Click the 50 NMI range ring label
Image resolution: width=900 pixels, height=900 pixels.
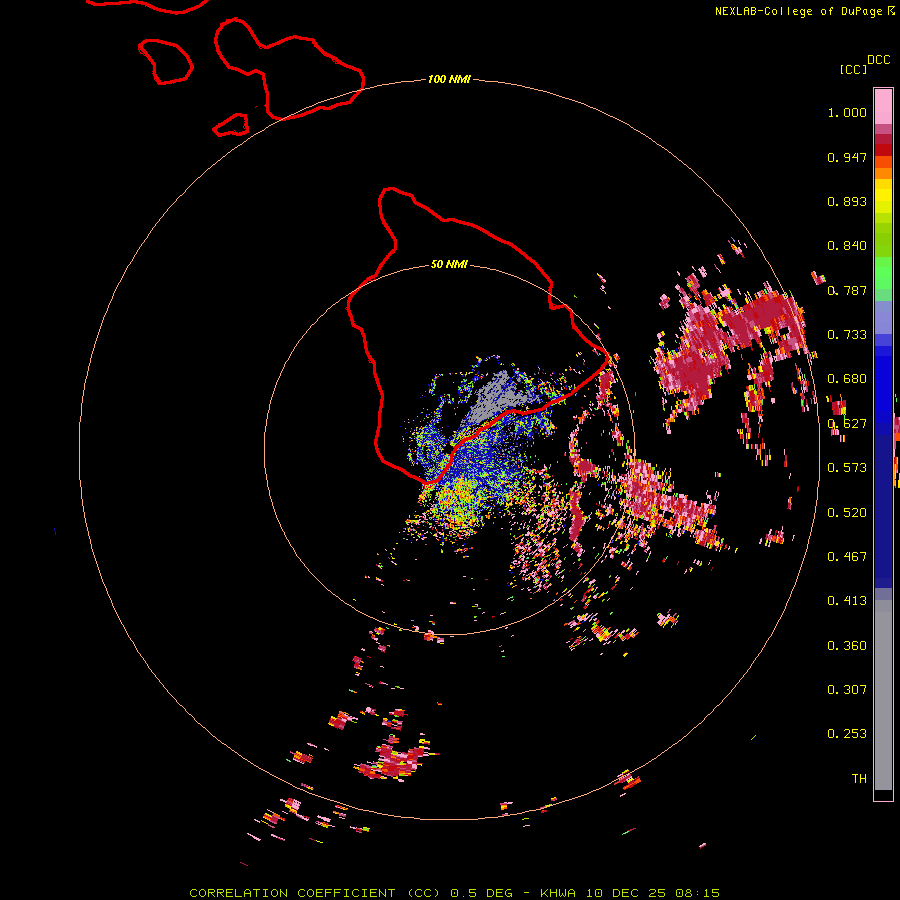tap(449, 265)
